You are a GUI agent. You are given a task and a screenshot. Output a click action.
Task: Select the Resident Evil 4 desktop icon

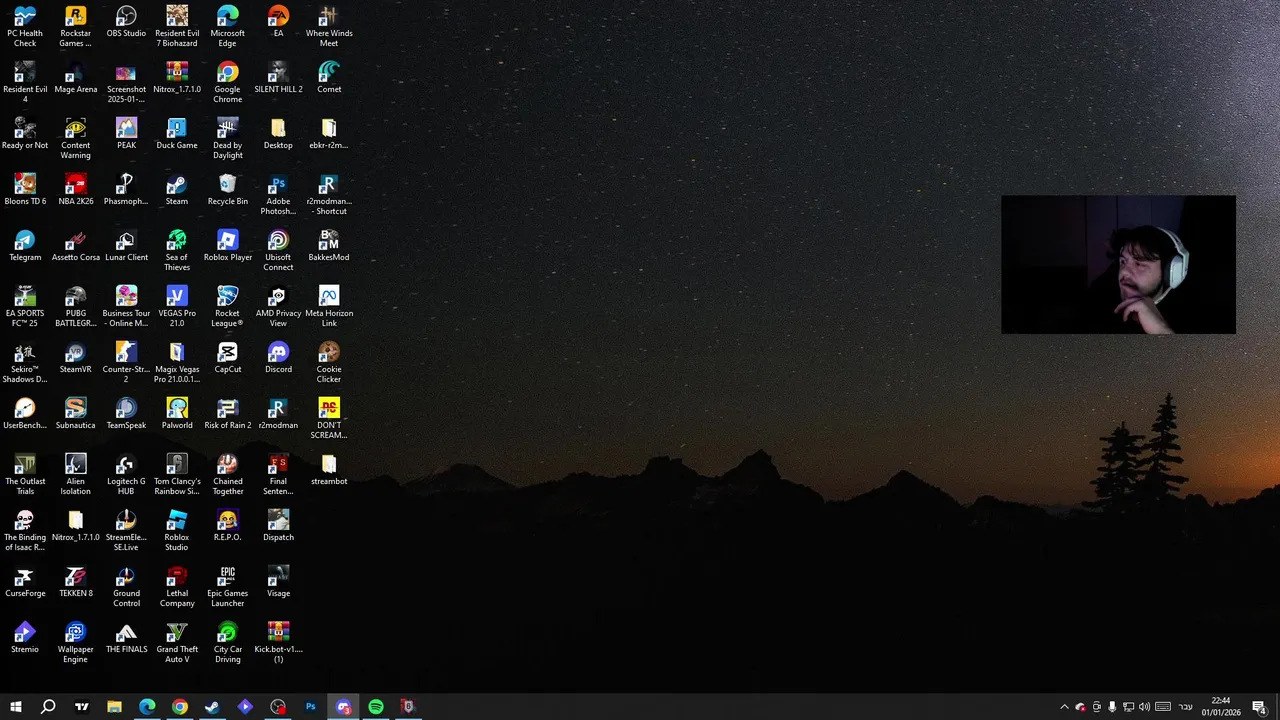pyautogui.click(x=25, y=82)
